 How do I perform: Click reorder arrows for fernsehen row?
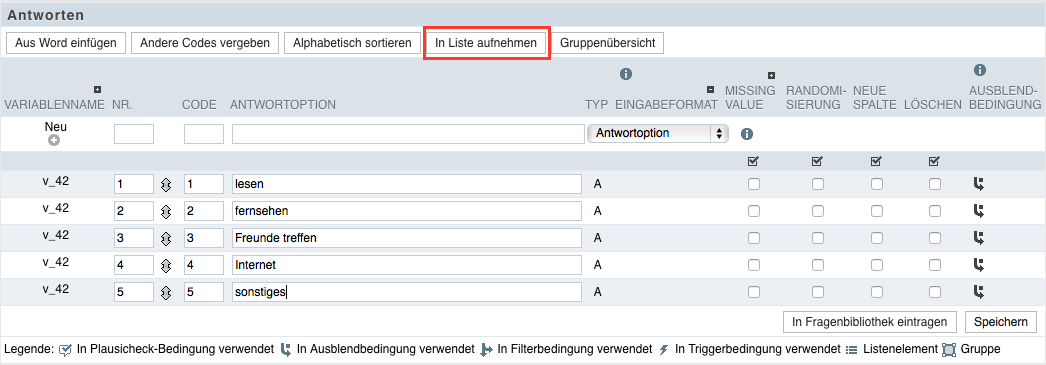coord(166,212)
